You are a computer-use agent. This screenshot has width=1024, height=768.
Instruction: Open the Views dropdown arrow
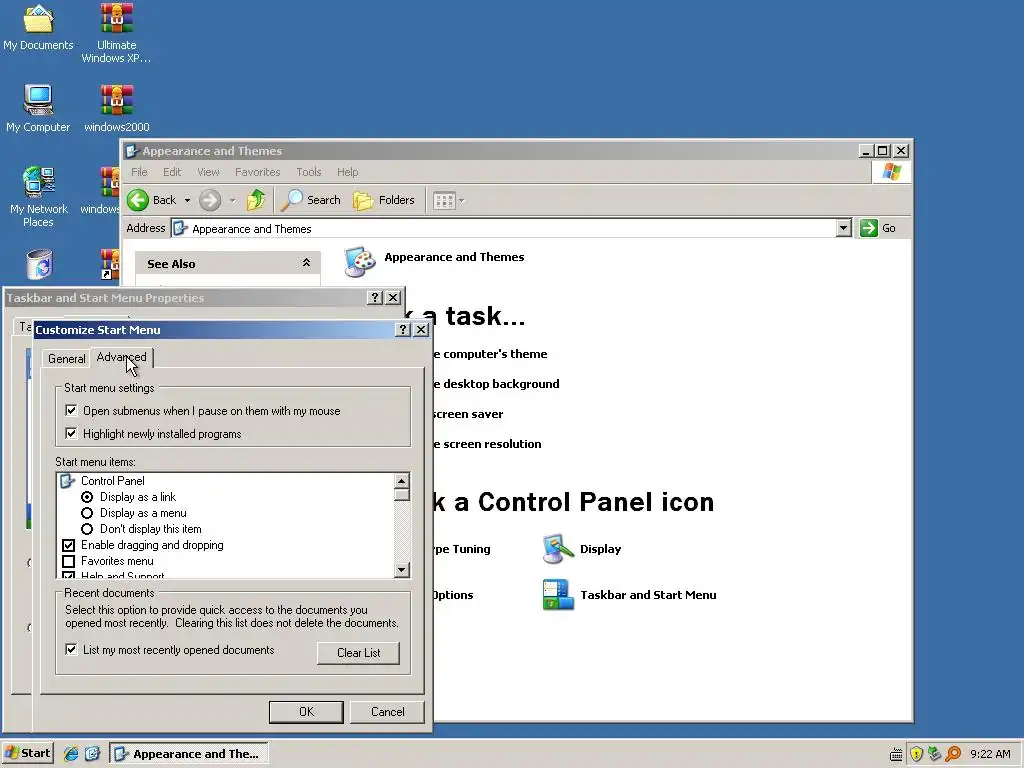pos(462,200)
